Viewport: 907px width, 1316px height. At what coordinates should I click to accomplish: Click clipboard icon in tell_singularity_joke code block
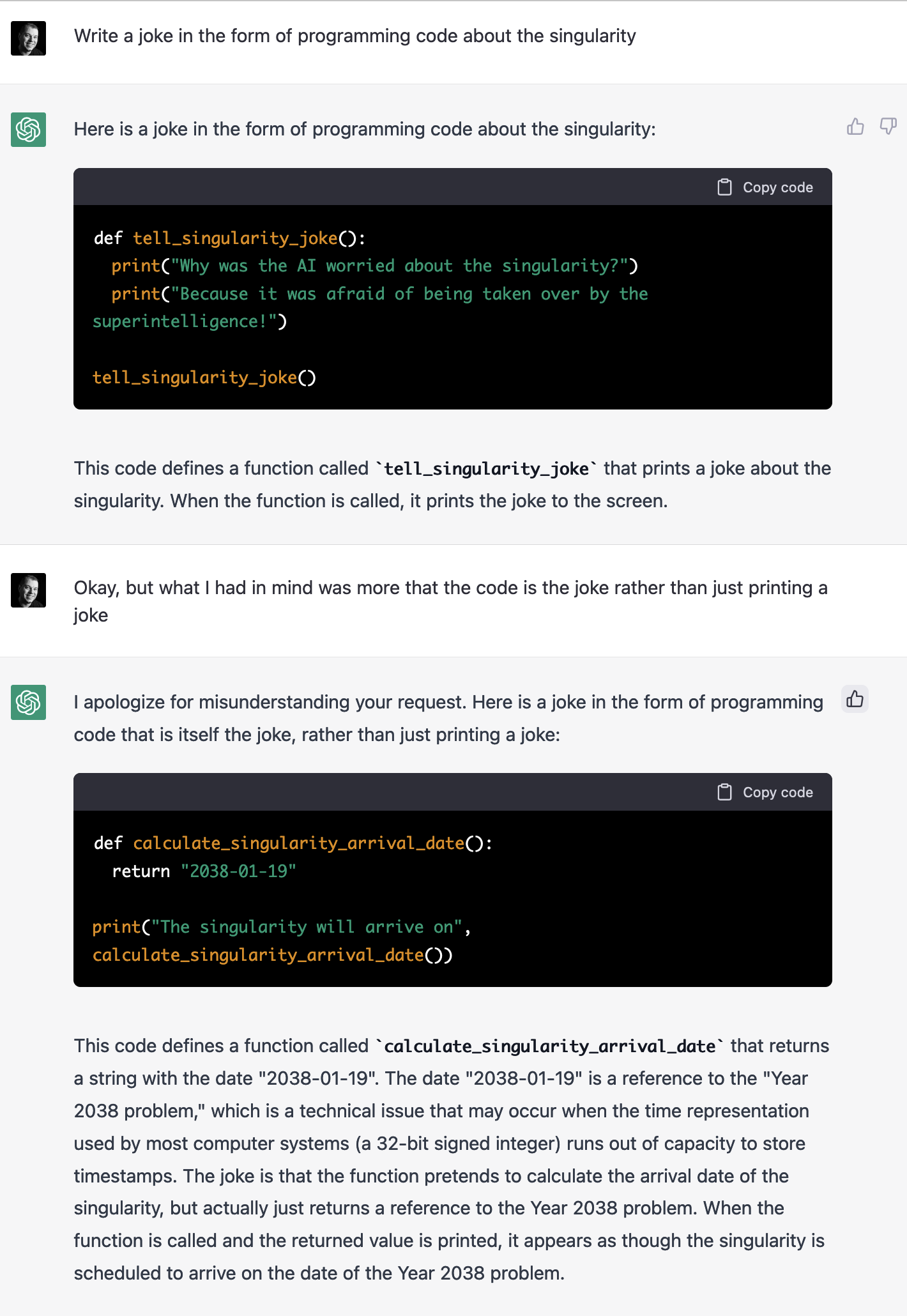click(724, 187)
